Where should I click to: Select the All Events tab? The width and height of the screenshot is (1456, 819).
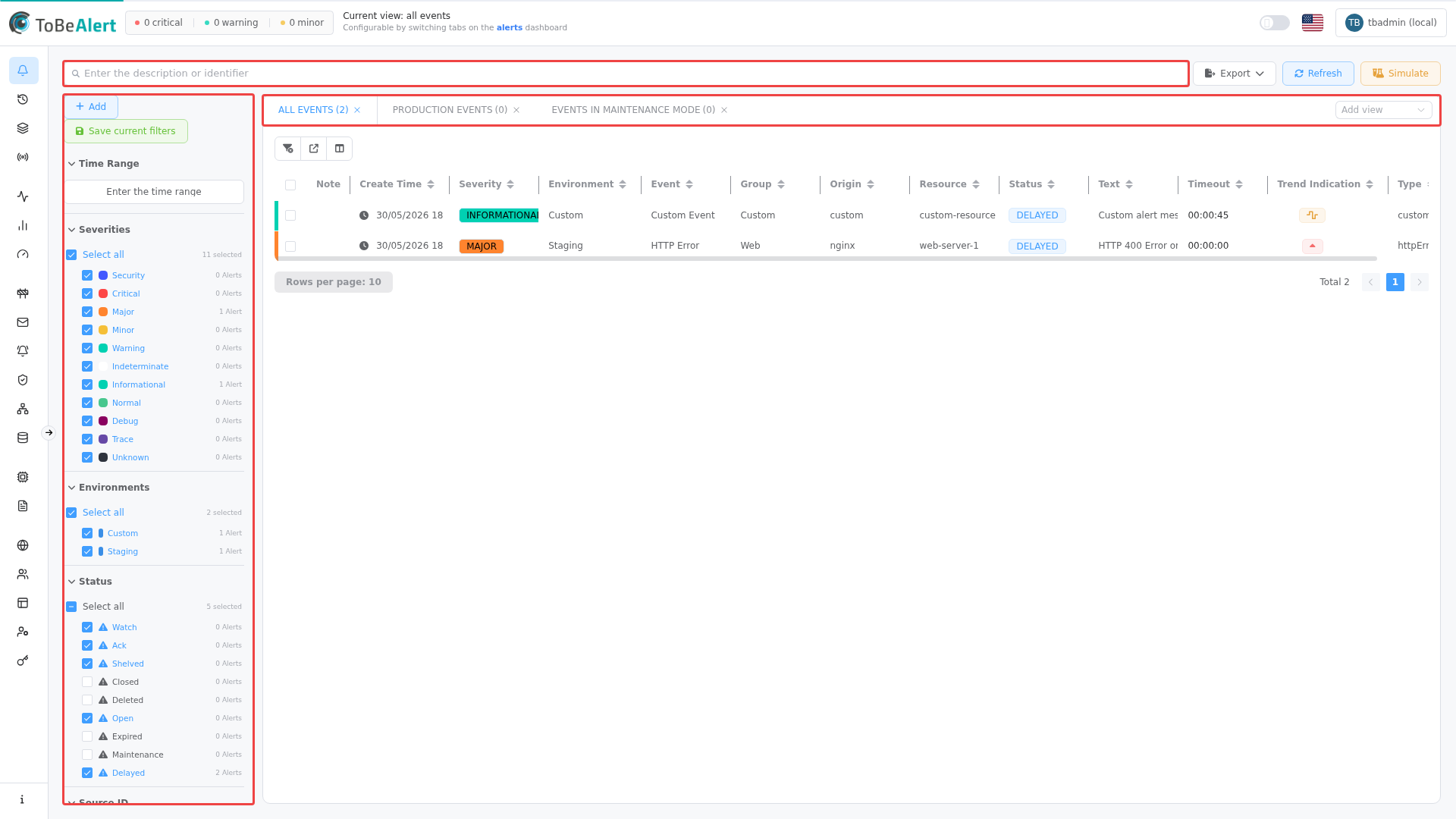313,110
